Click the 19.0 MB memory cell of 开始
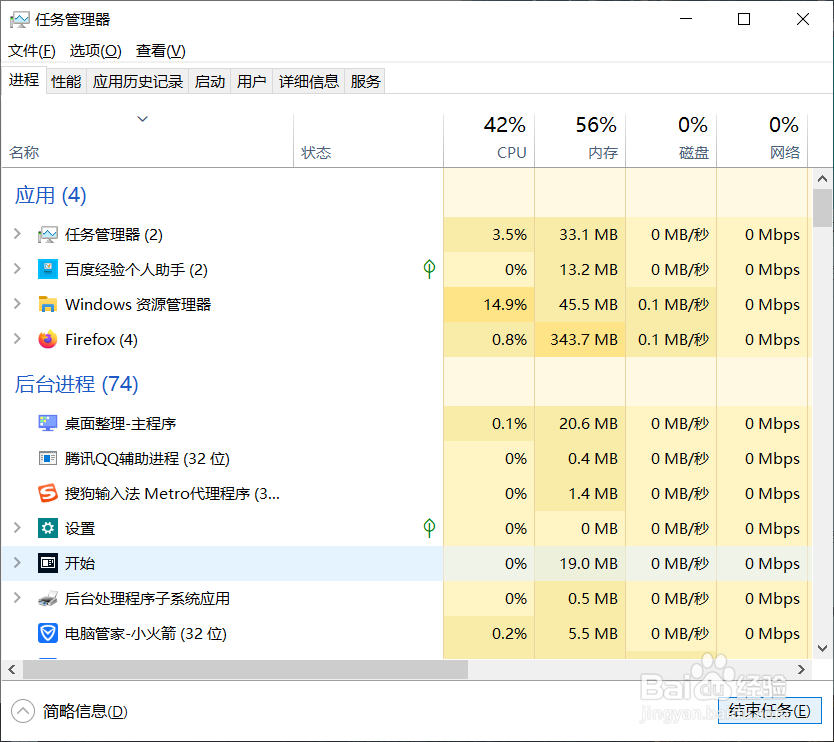 (580, 563)
